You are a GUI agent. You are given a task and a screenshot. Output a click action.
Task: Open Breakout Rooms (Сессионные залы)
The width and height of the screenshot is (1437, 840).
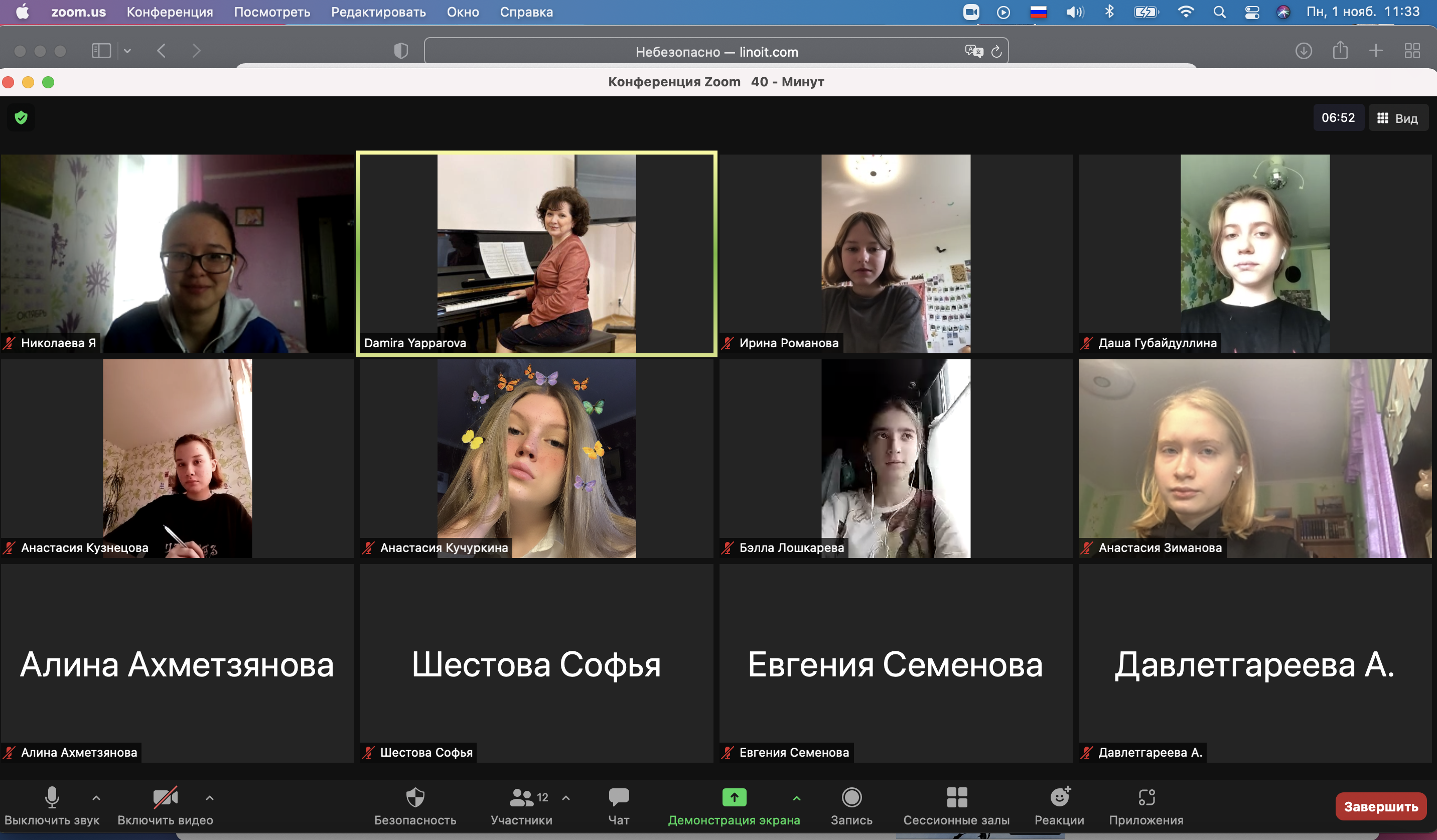pyautogui.click(x=956, y=798)
